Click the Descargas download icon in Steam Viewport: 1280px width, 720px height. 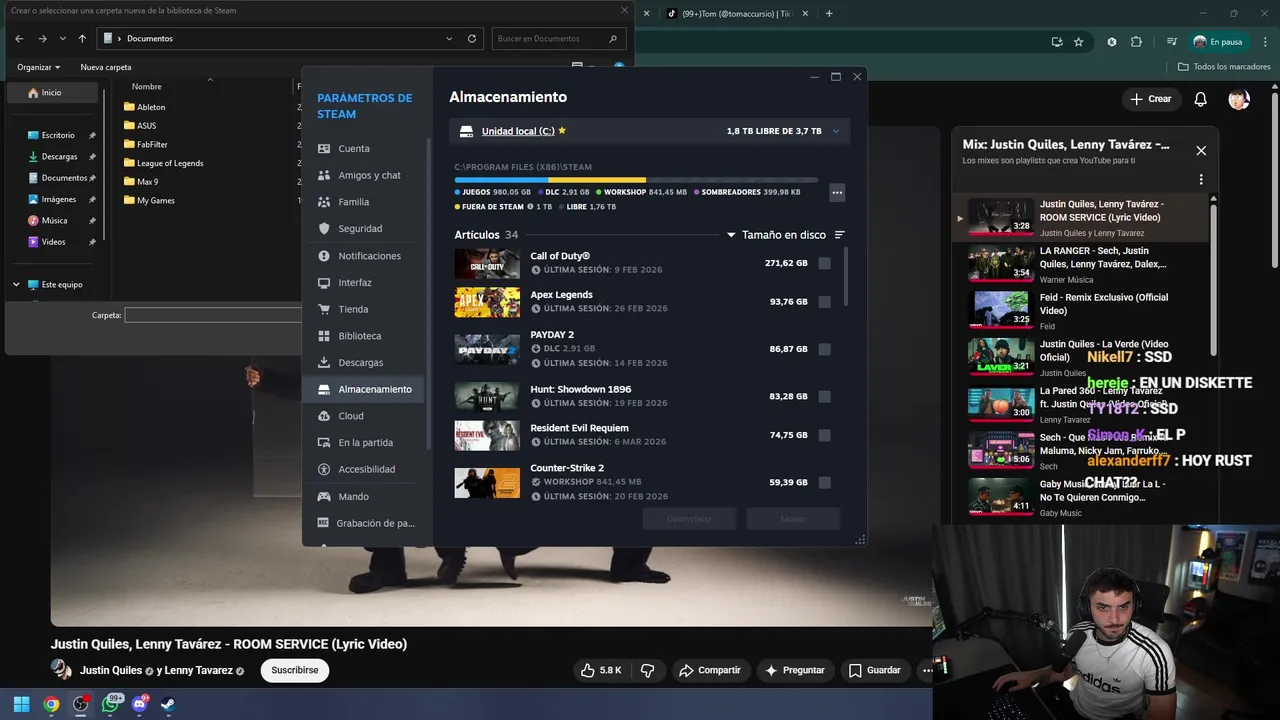point(323,363)
